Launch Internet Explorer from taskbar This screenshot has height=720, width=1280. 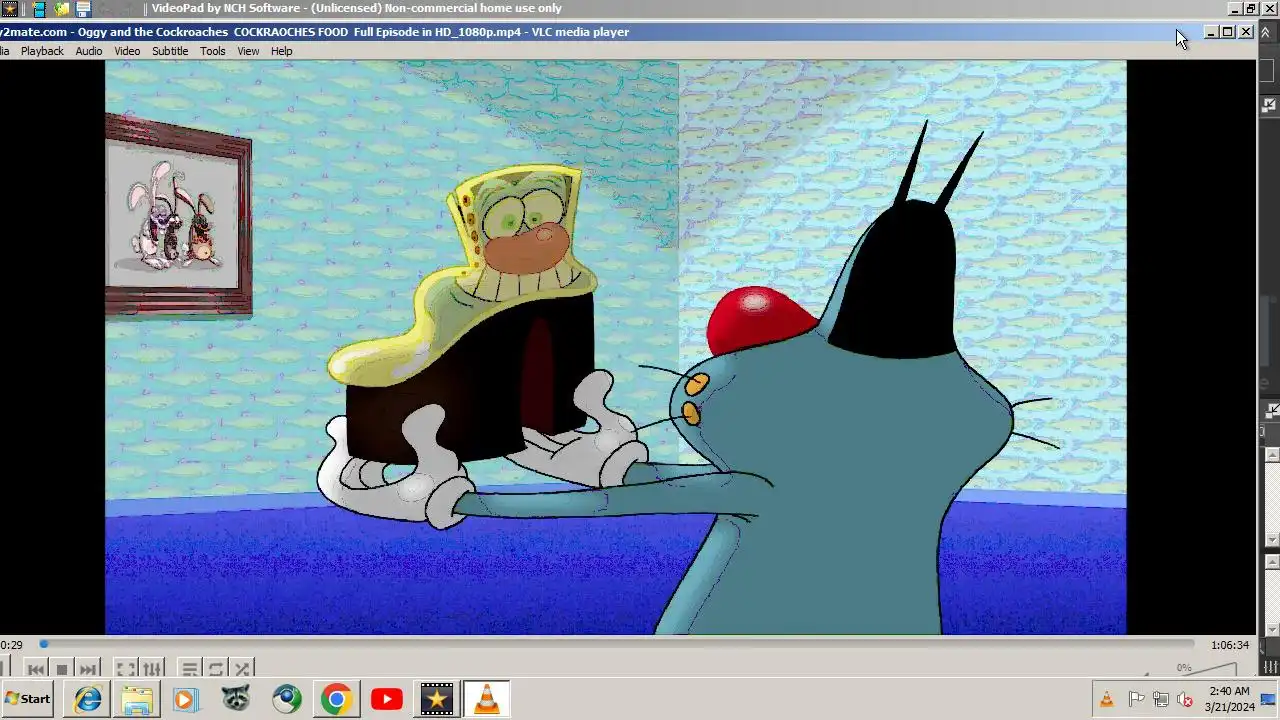[x=88, y=699]
